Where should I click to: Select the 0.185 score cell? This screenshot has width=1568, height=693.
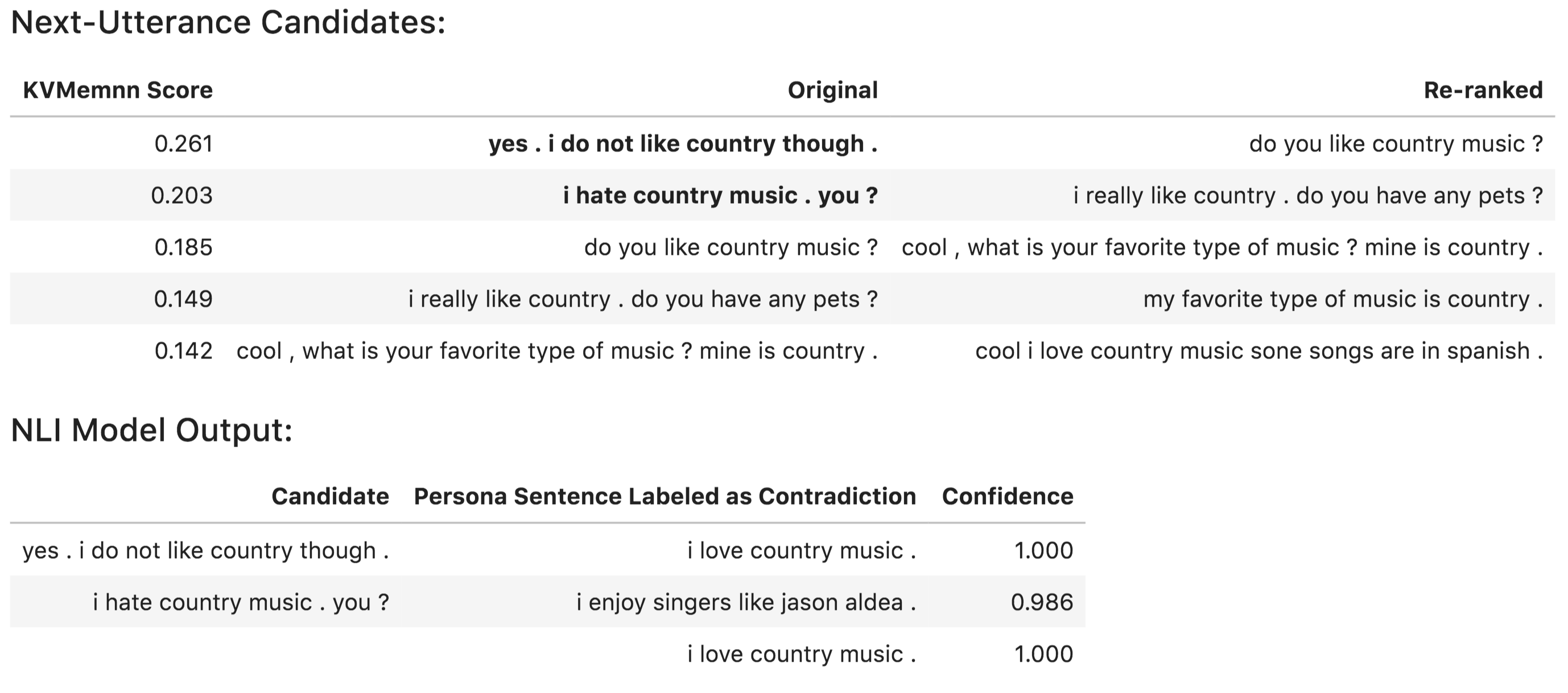183,247
